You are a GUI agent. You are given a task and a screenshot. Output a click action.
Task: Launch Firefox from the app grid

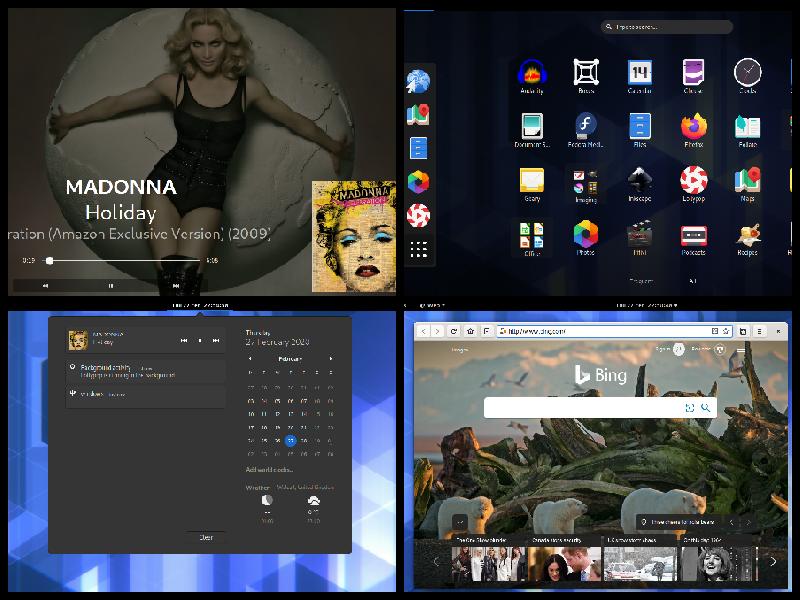coord(693,131)
